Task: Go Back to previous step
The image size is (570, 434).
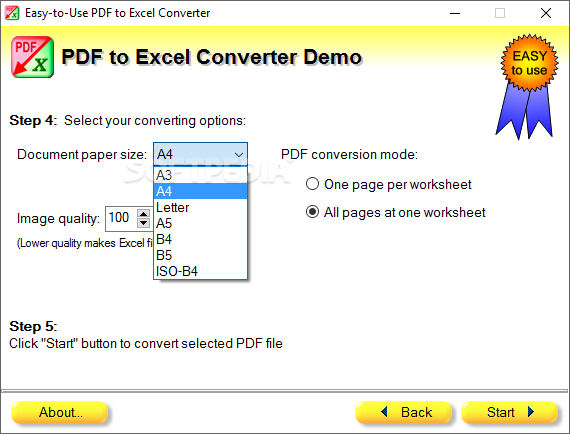Action: coord(404,413)
